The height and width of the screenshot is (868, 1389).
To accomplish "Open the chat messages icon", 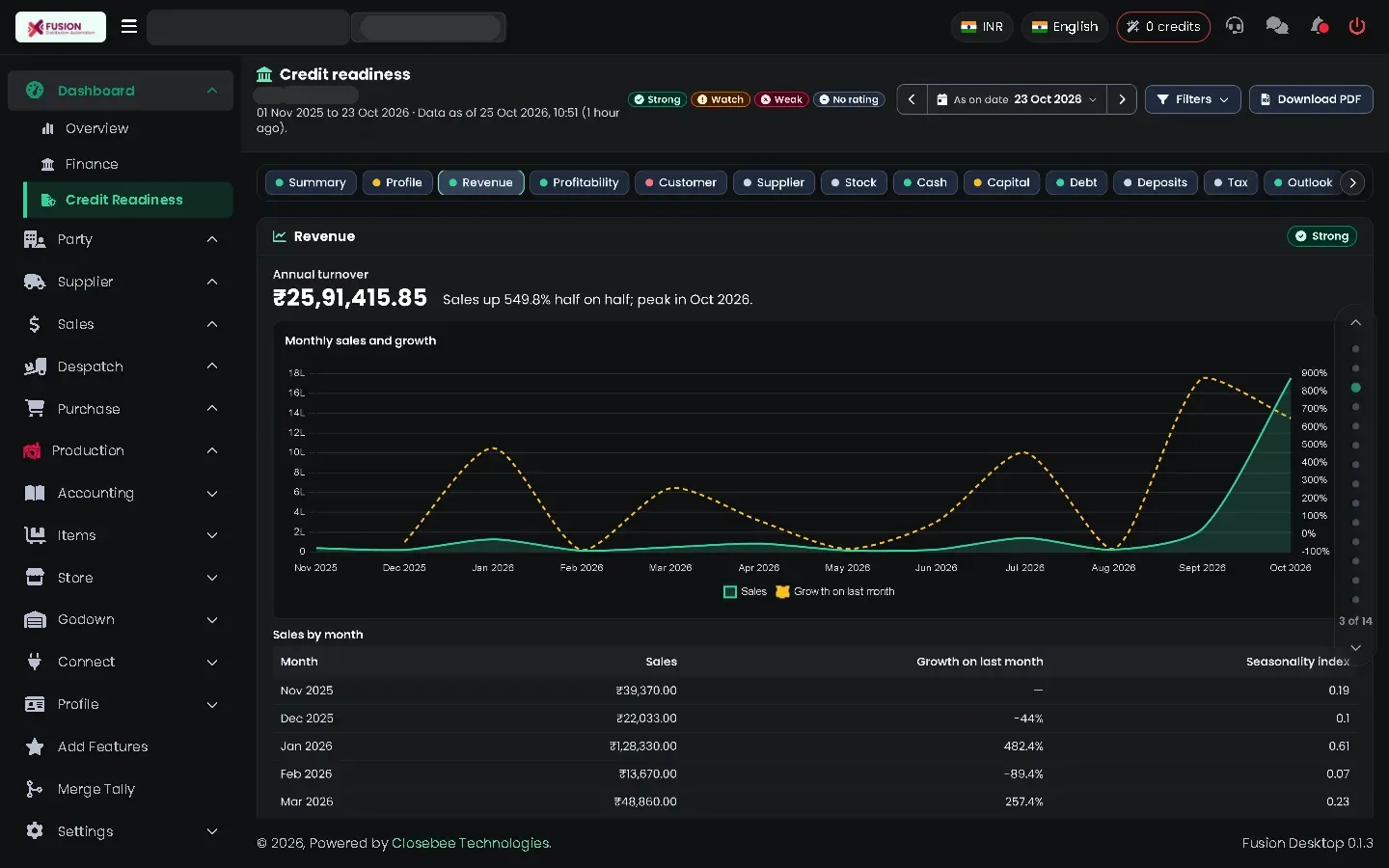I will [1277, 26].
